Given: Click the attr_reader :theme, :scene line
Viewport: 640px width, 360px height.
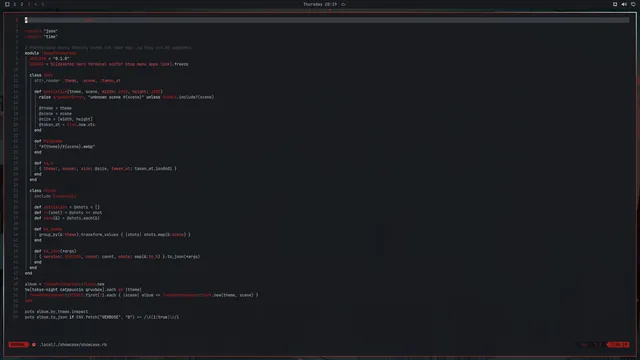Looking at the screenshot, I should 77,81.
